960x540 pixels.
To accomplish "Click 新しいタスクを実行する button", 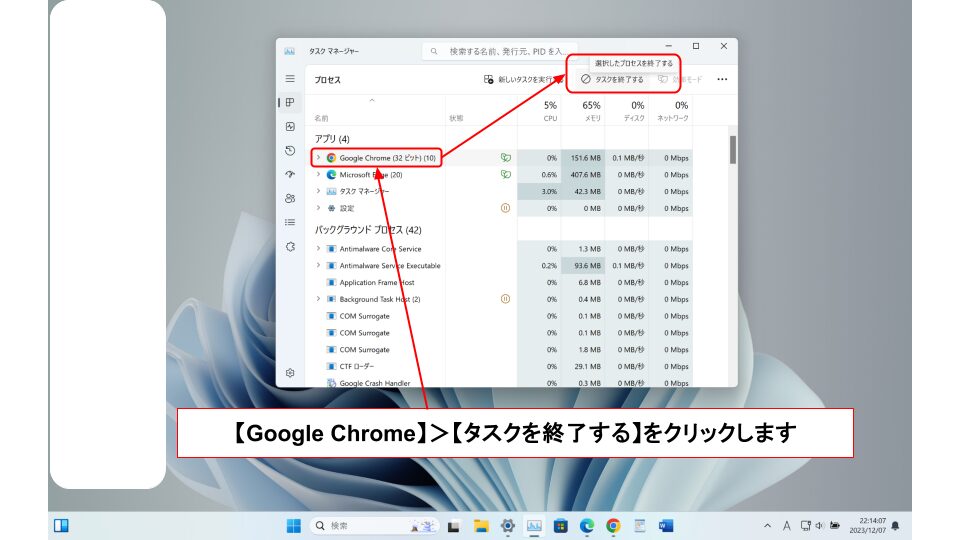I will (520, 79).
